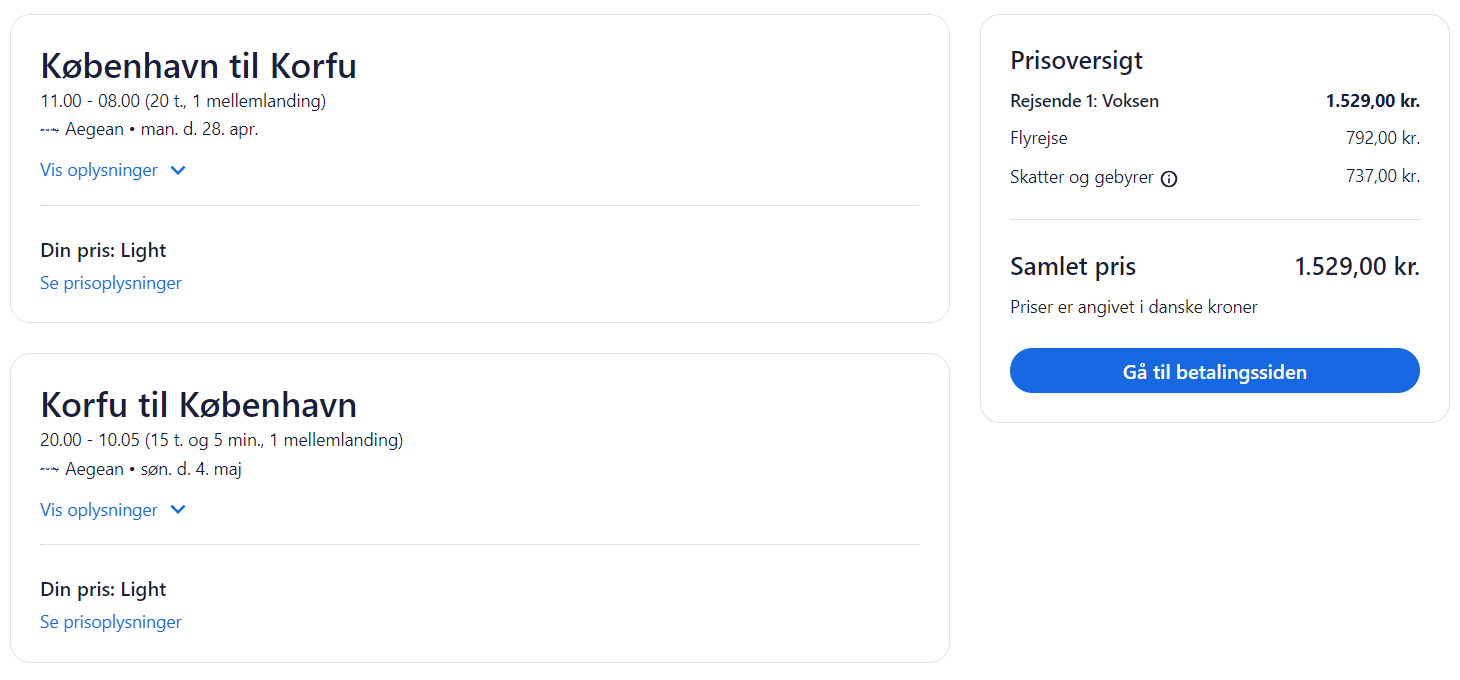Open Se prisoplysninger for the return flight
This screenshot has width=1460, height=680.
pos(111,622)
